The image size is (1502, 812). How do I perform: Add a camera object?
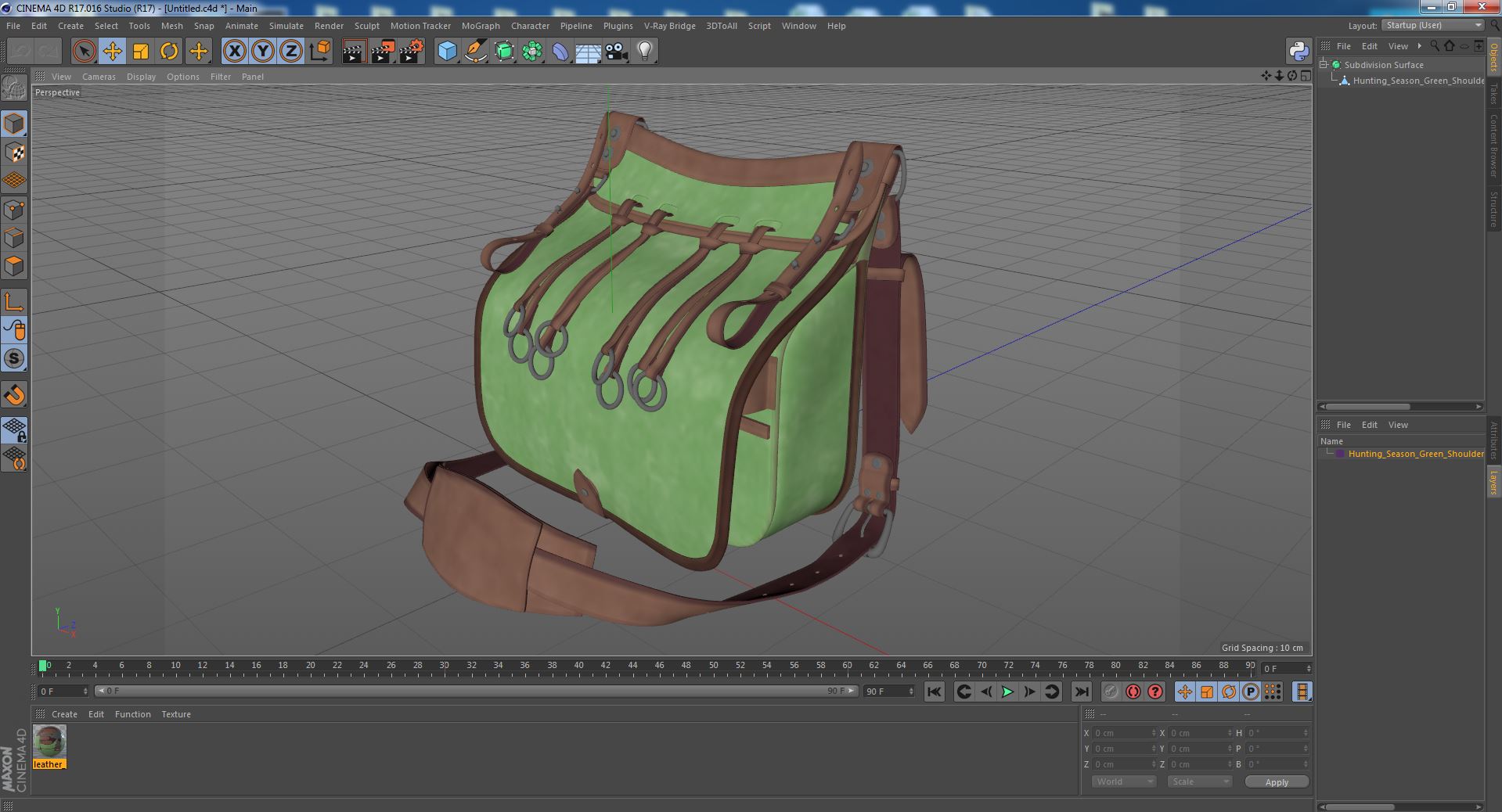616,52
